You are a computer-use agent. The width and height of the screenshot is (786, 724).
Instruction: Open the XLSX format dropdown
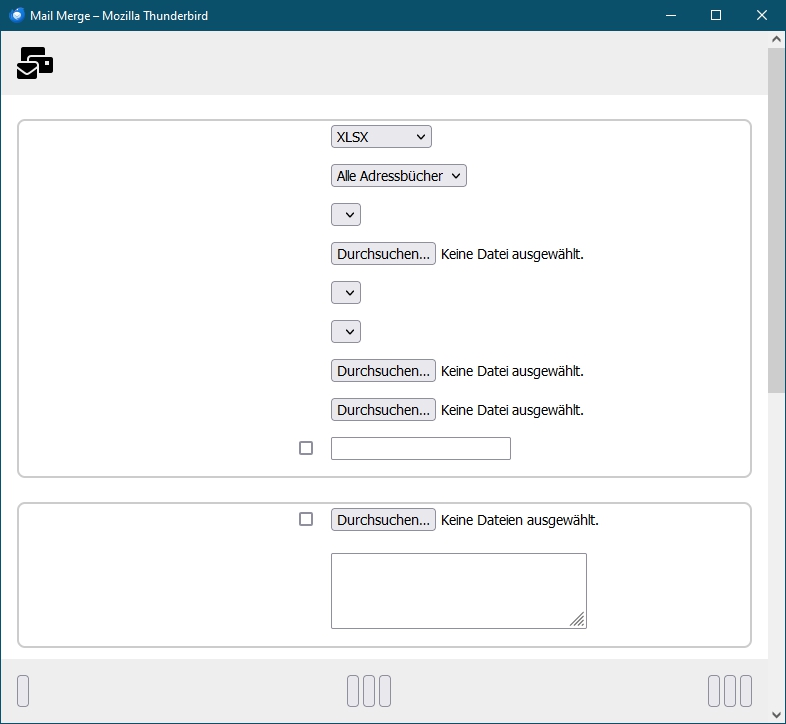pyautogui.click(x=380, y=137)
